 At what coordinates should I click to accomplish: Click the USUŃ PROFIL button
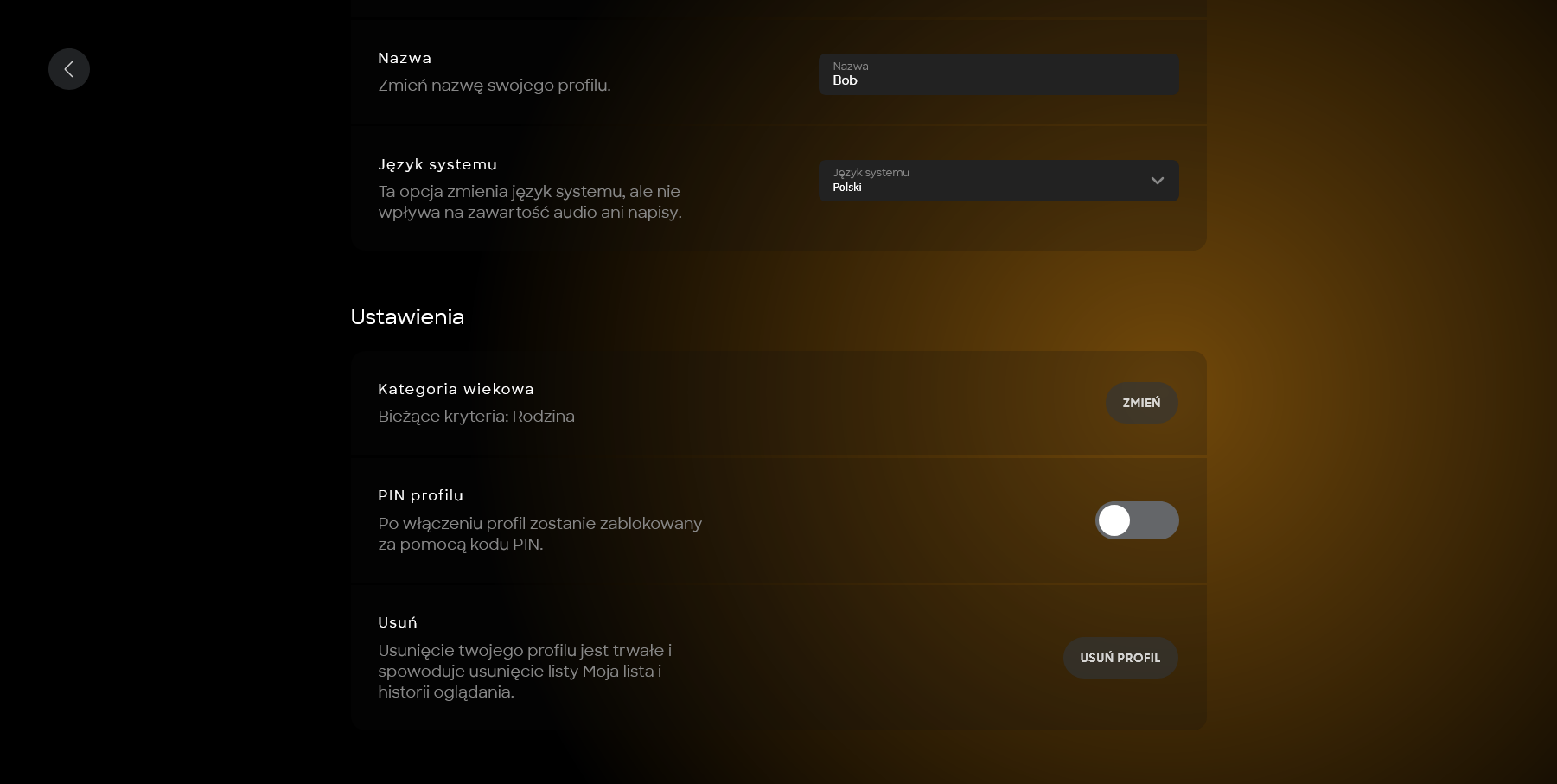coord(1120,658)
